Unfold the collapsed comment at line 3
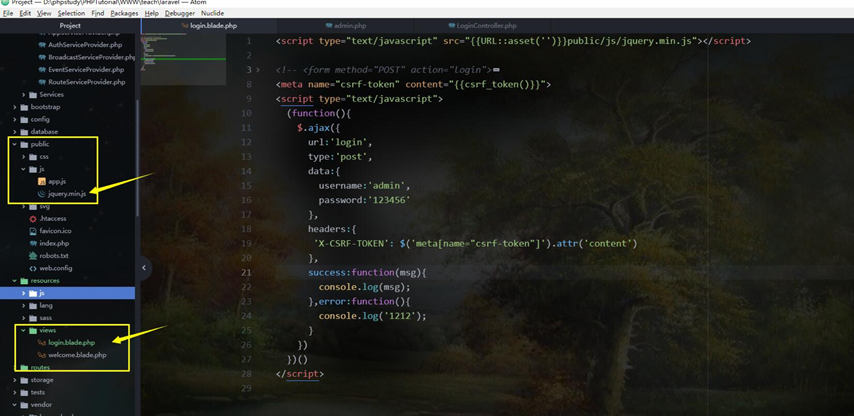 click(x=258, y=70)
